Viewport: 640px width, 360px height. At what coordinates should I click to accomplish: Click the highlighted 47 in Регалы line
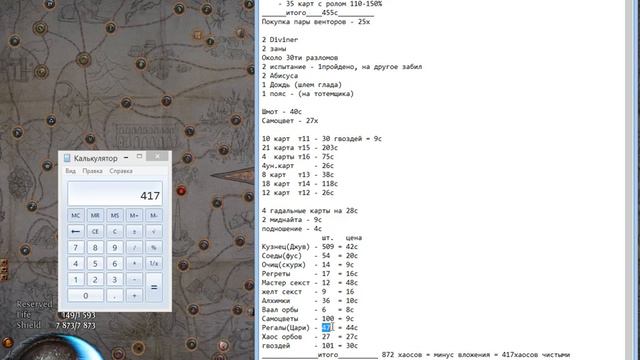coord(326,327)
